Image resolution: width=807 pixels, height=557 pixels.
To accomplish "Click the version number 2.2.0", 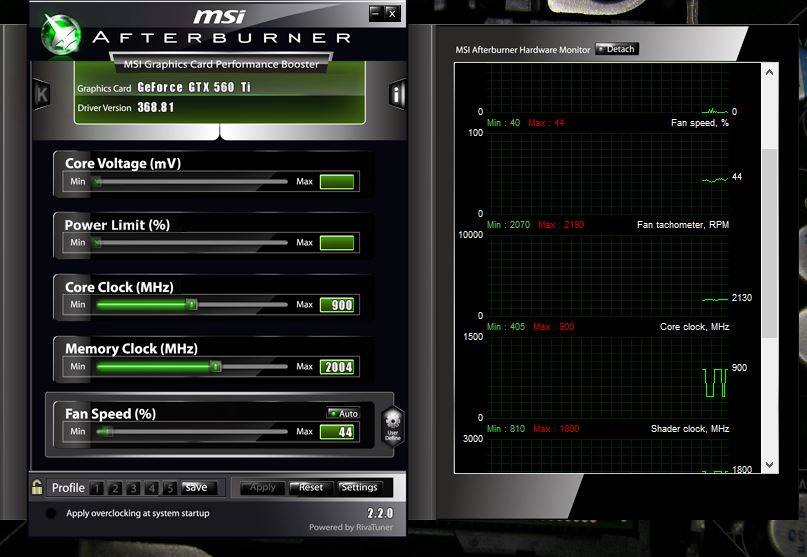I will tap(380, 513).
